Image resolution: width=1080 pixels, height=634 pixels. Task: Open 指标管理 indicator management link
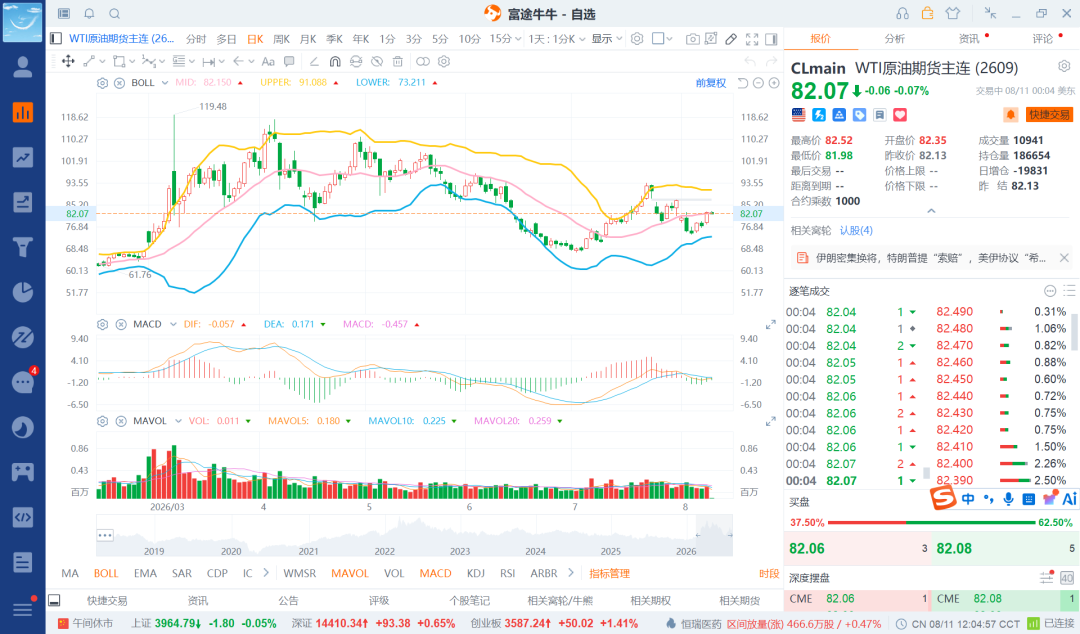(x=610, y=573)
